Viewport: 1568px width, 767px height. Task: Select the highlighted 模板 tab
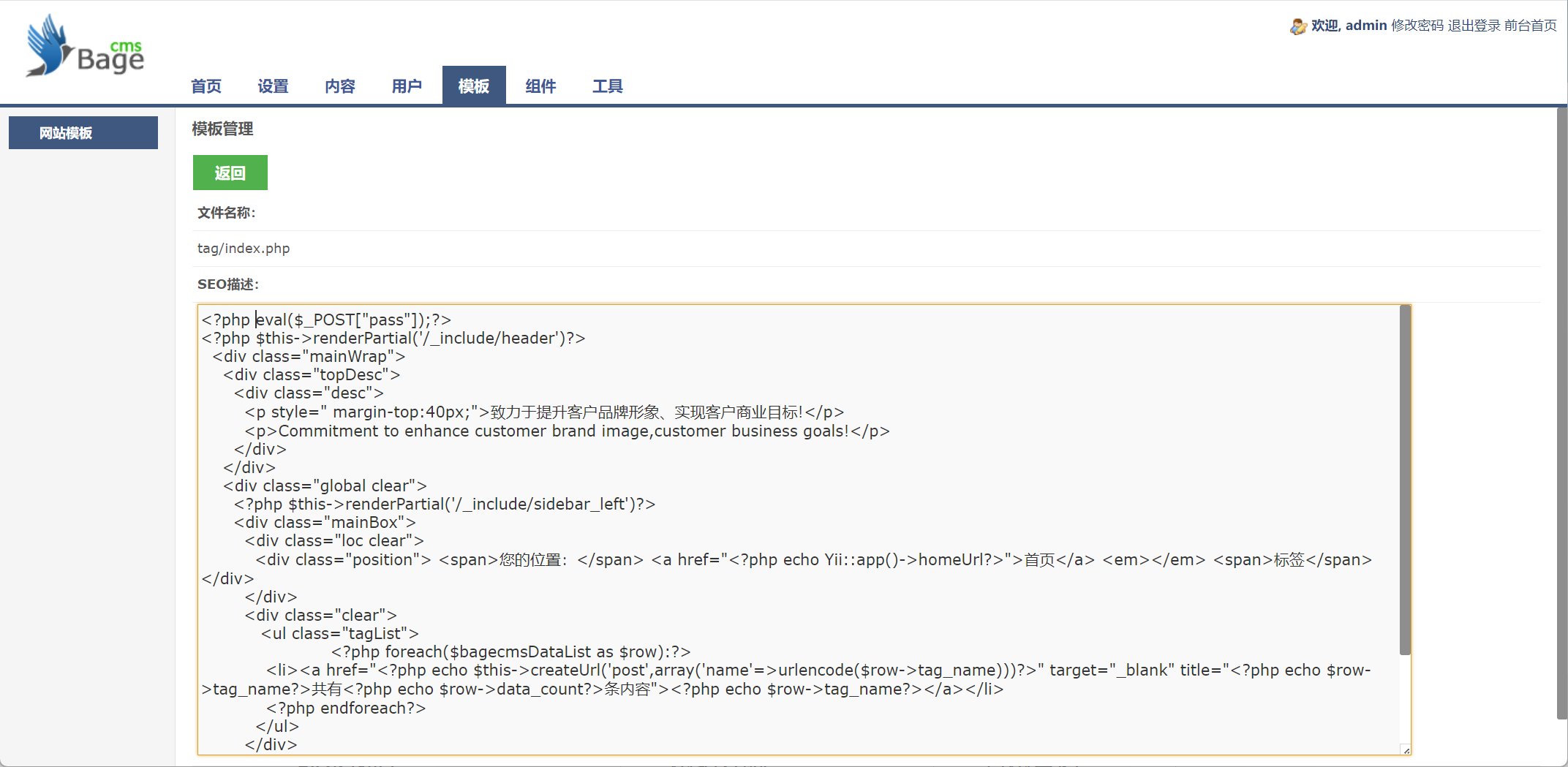pyautogui.click(x=473, y=86)
